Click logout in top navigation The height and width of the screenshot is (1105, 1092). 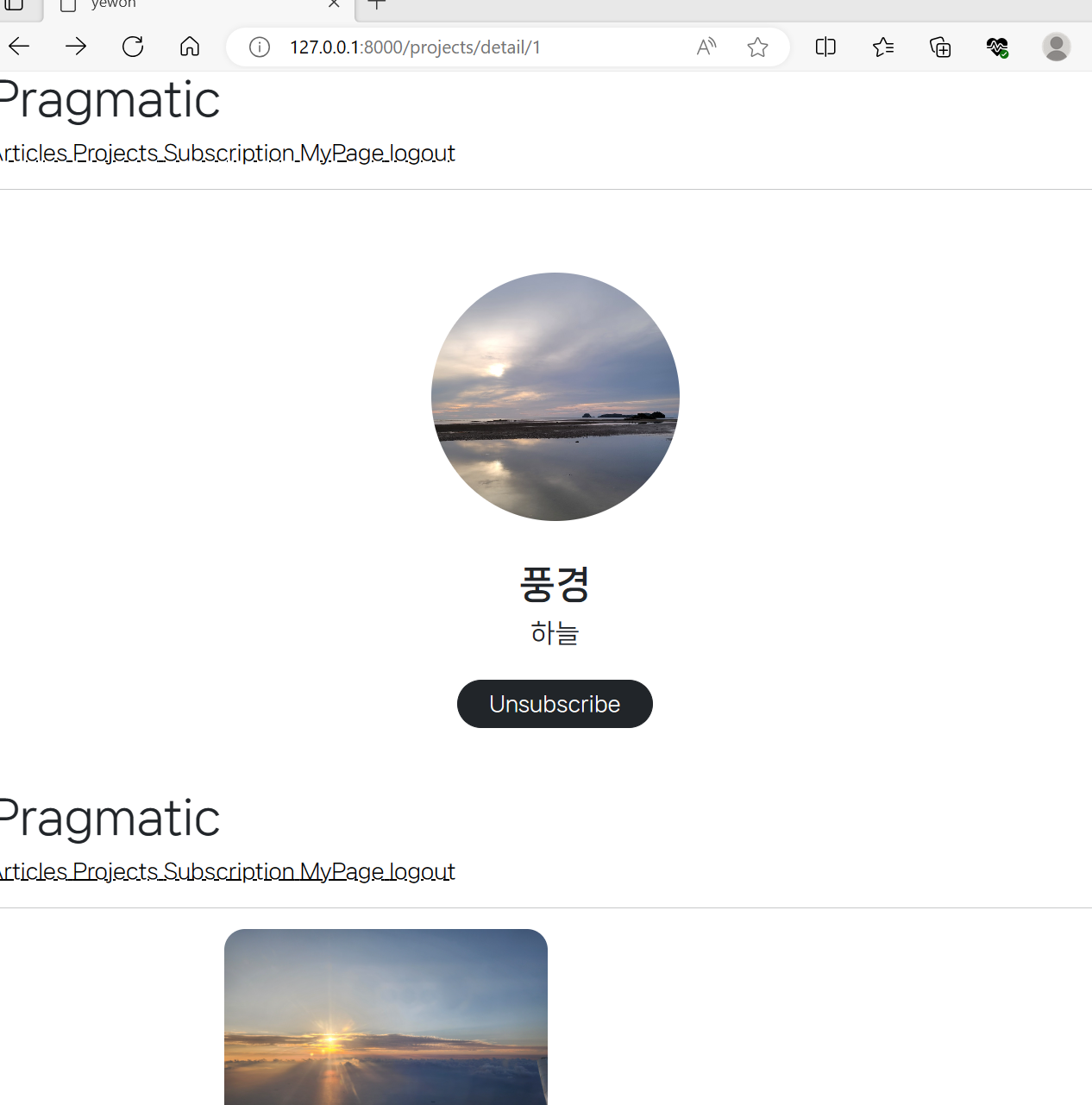tap(423, 153)
